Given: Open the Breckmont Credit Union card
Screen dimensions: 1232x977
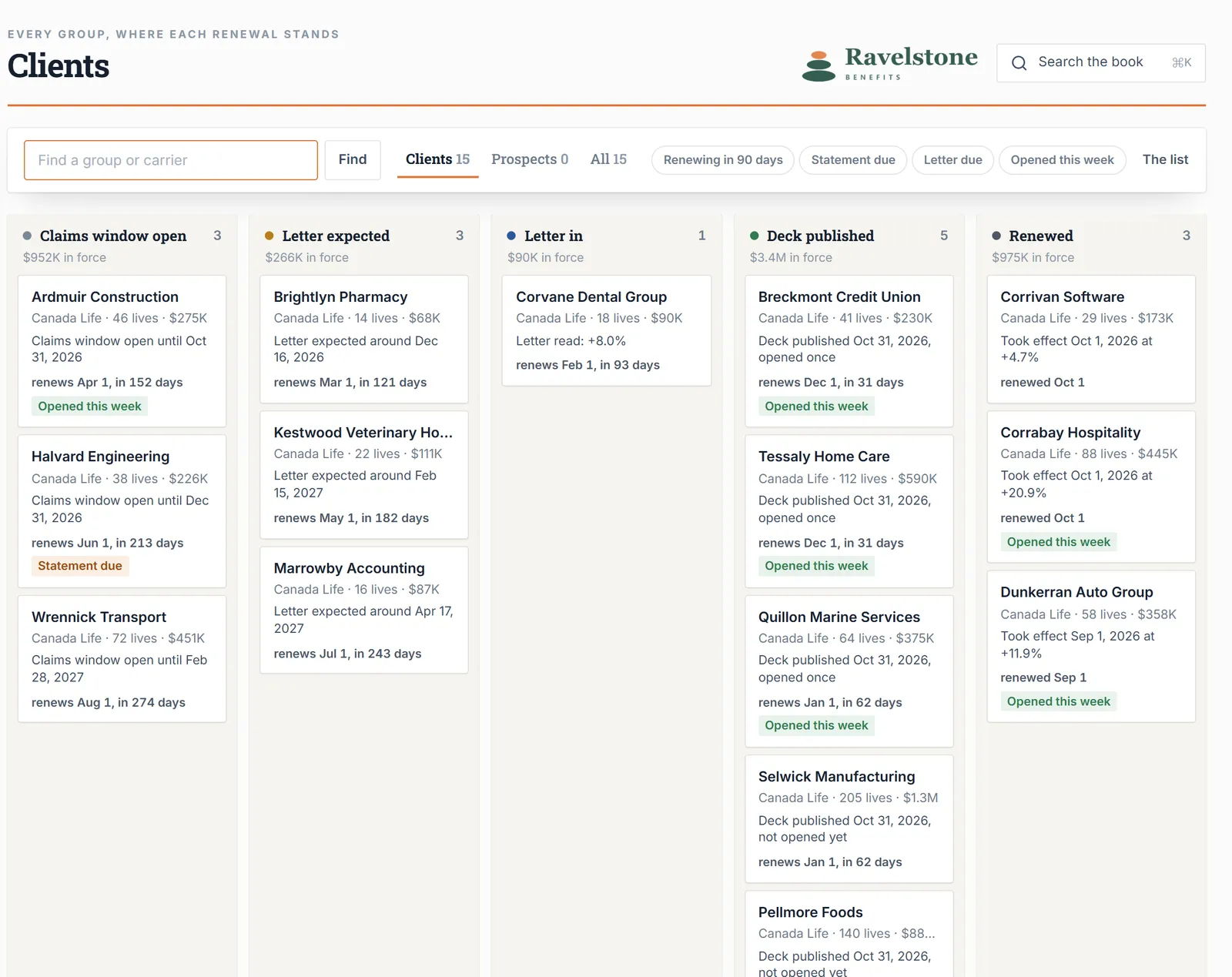Looking at the screenshot, I should (849, 351).
